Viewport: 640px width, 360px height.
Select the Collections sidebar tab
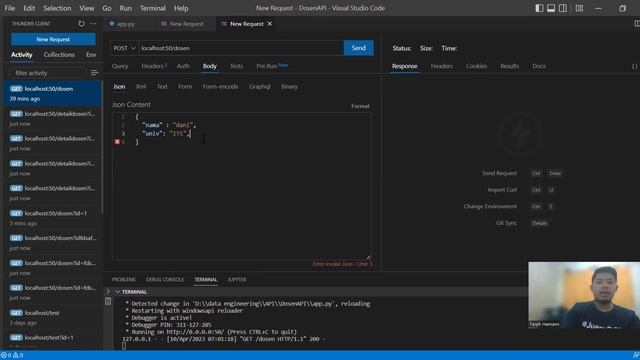coord(59,54)
